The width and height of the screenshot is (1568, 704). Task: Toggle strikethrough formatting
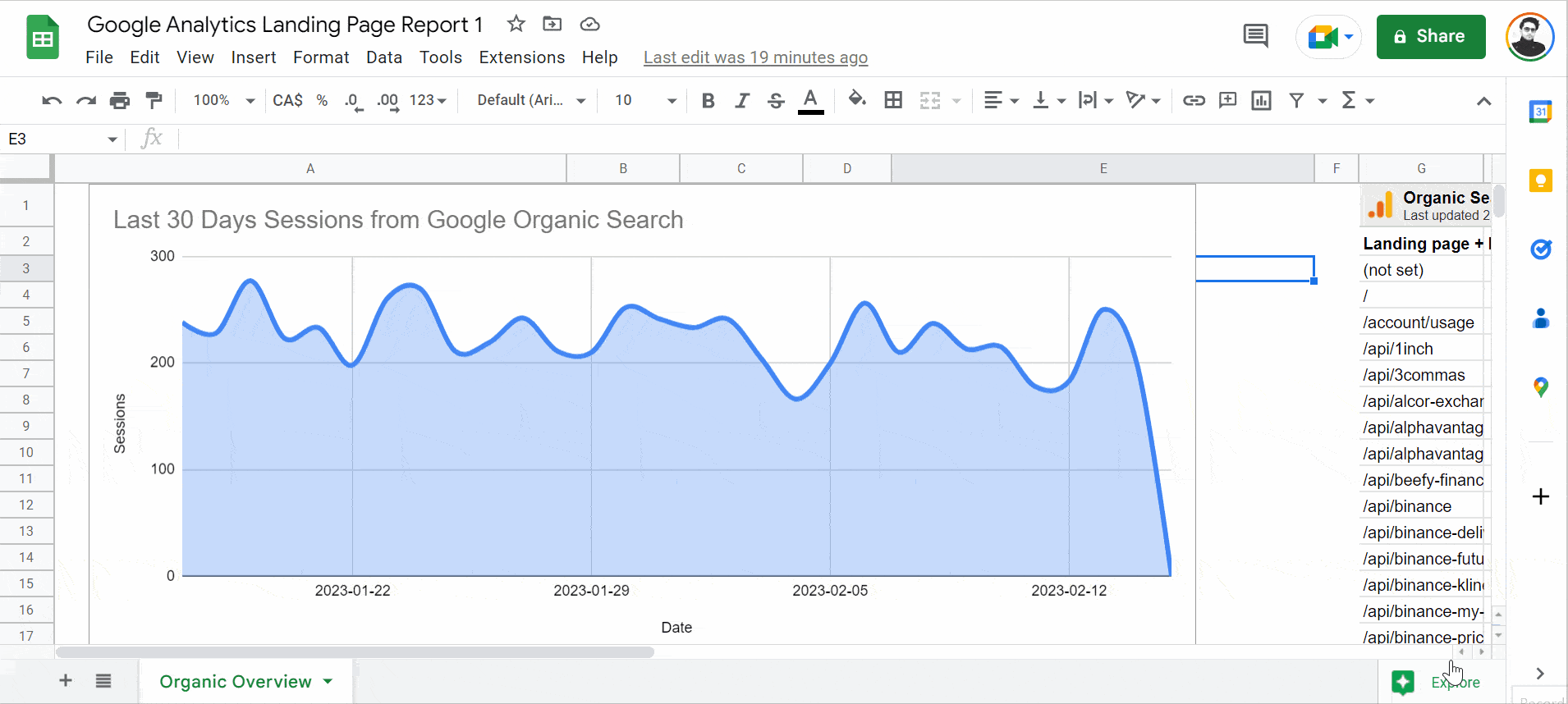776,100
